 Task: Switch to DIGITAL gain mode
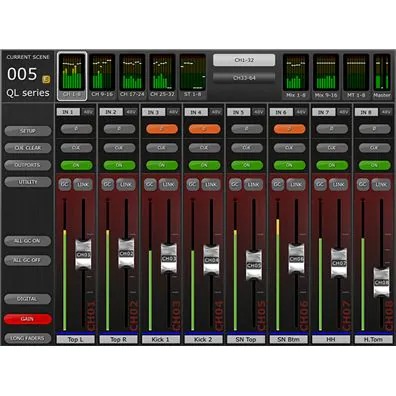coord(27,299)
